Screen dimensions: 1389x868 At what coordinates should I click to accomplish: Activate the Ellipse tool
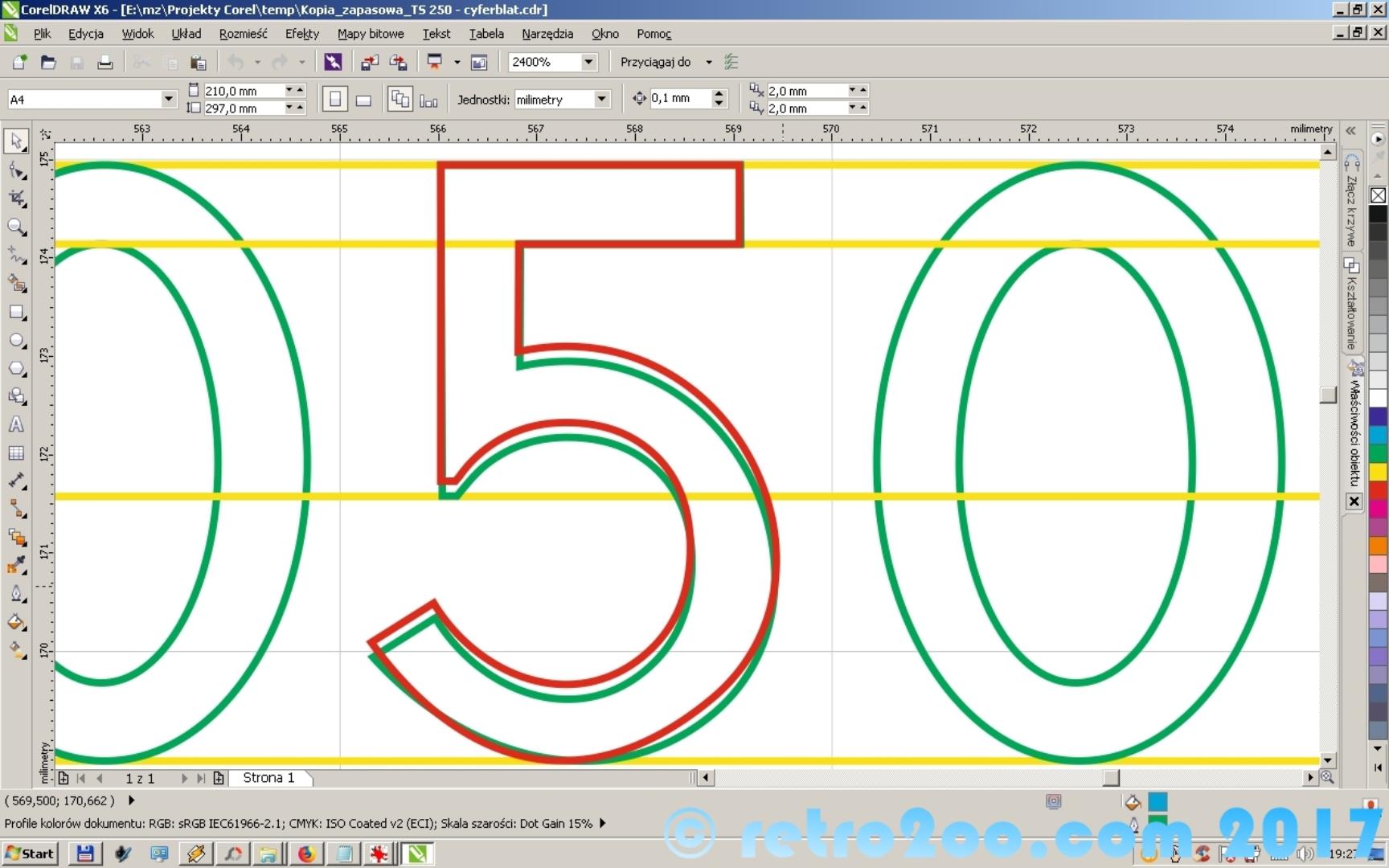16,341
